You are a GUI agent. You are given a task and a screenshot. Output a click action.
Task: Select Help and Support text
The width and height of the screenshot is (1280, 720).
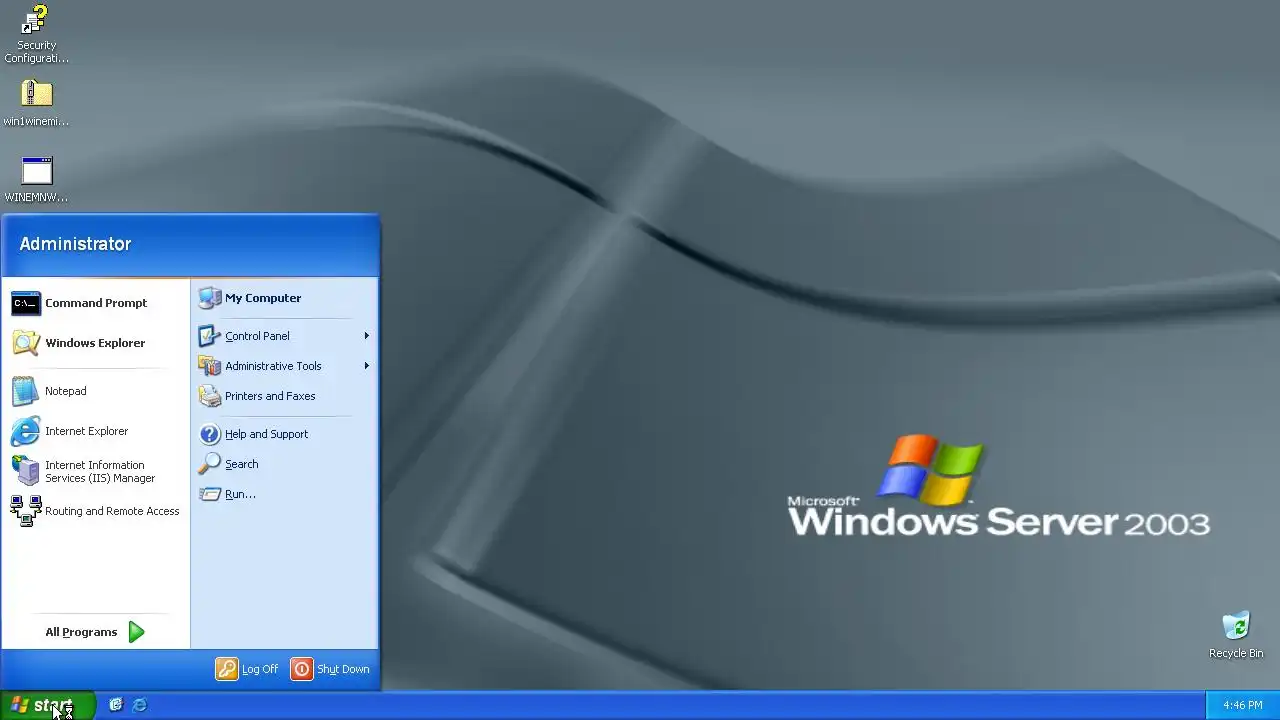[266, 434]
